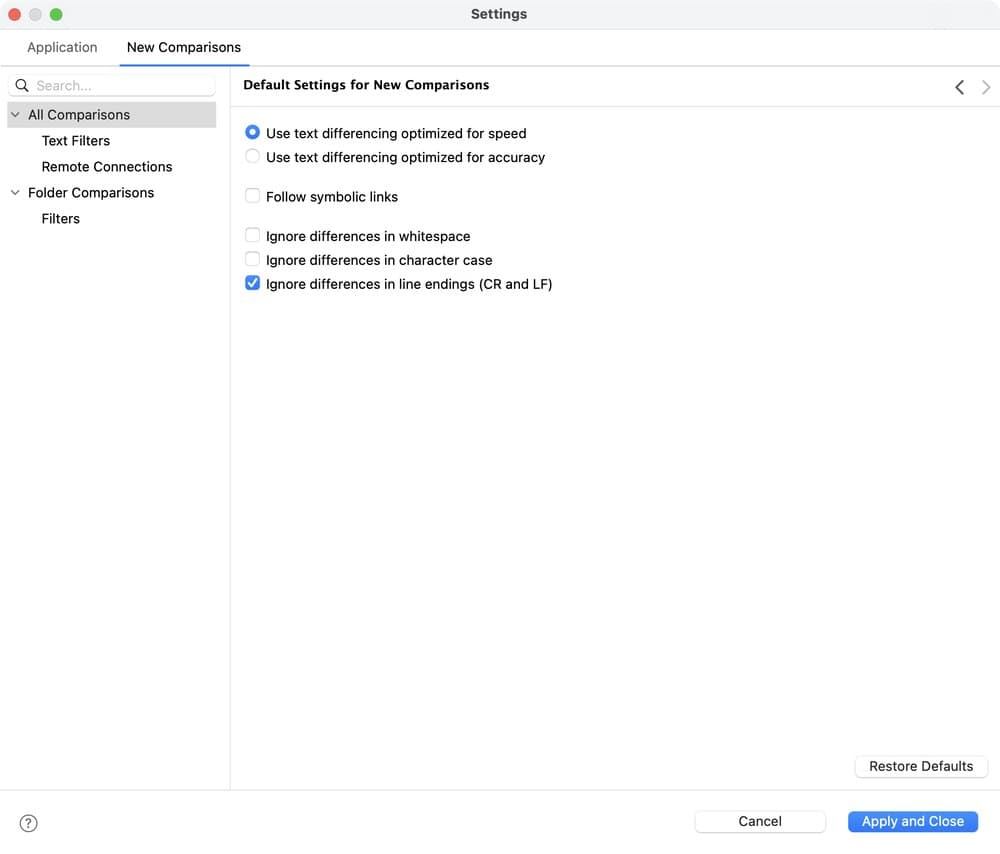Go forward with the right chevron arrow
The width and height of the screenshot is (1000, 854).
point(986,87)
